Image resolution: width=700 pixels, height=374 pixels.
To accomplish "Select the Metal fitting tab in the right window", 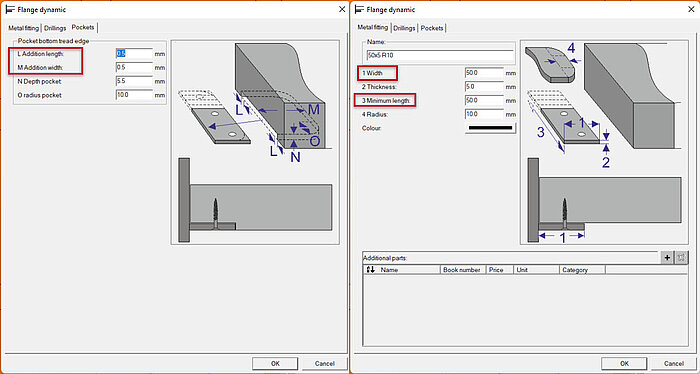I will [373, 27].
